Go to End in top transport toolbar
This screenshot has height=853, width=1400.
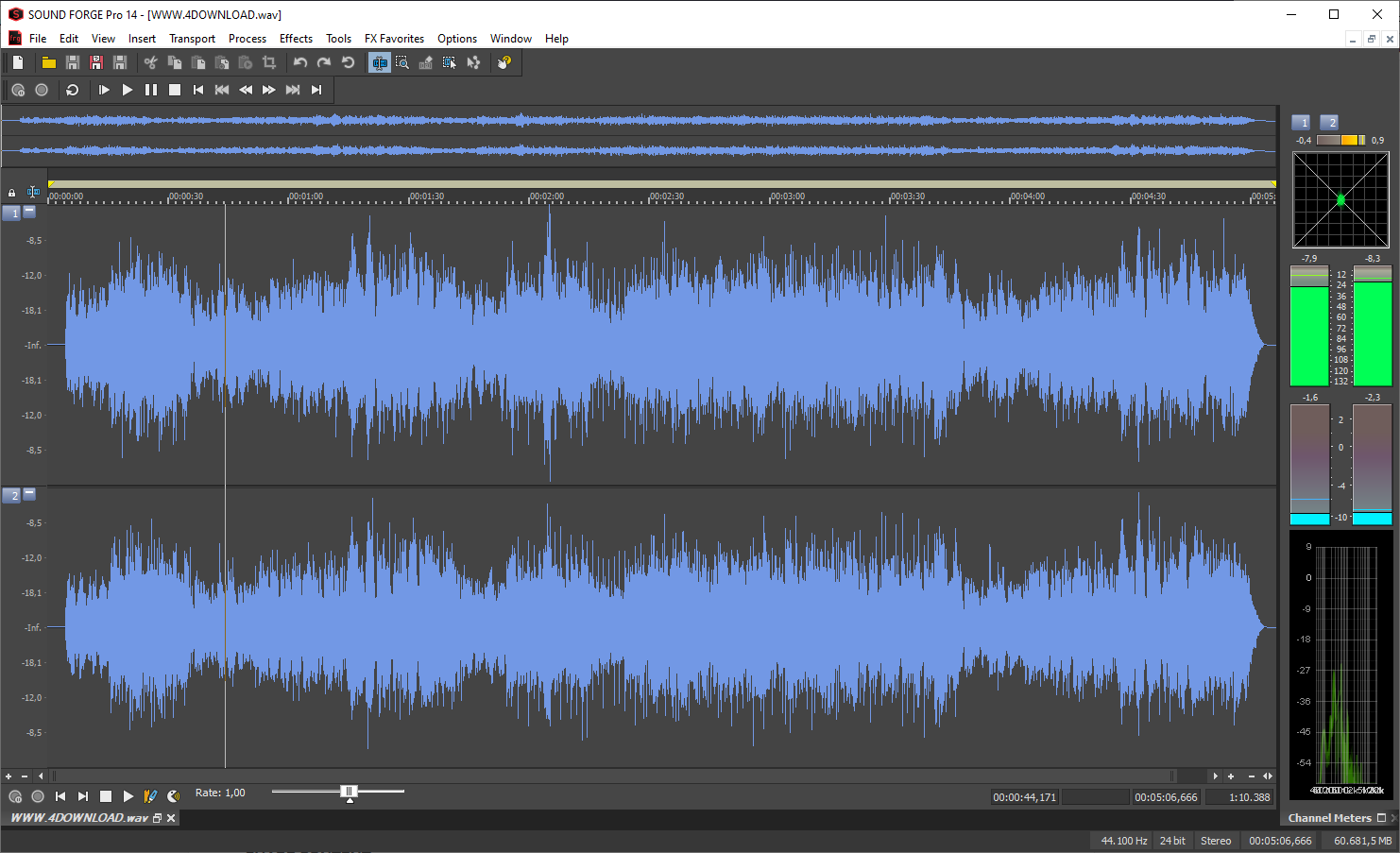pos(316,90)
